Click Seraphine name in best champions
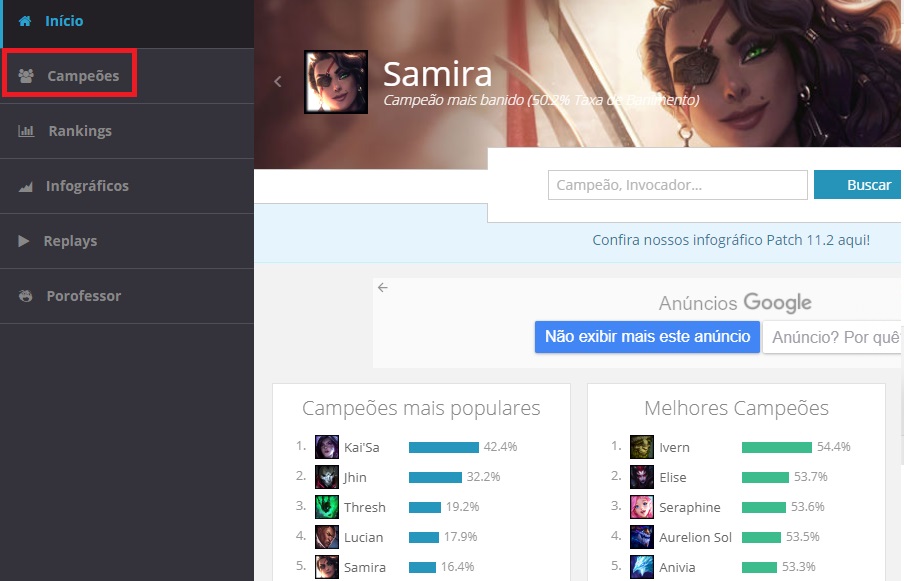 tap(690, 507)
